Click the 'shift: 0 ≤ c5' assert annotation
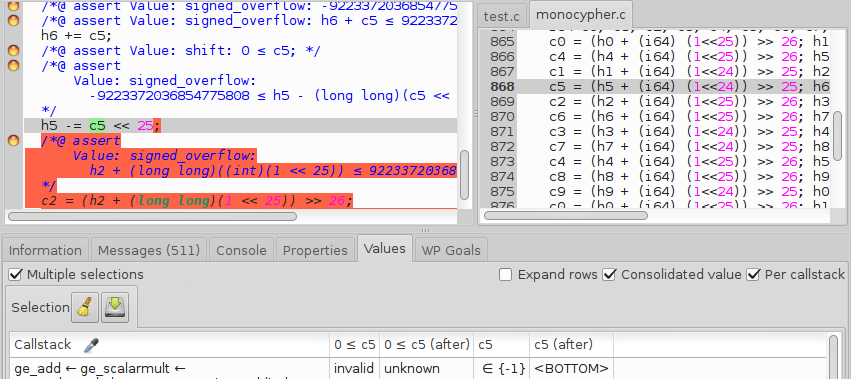Image resolution: width=851 pixels, height=379 pixels. coord(181,51)
